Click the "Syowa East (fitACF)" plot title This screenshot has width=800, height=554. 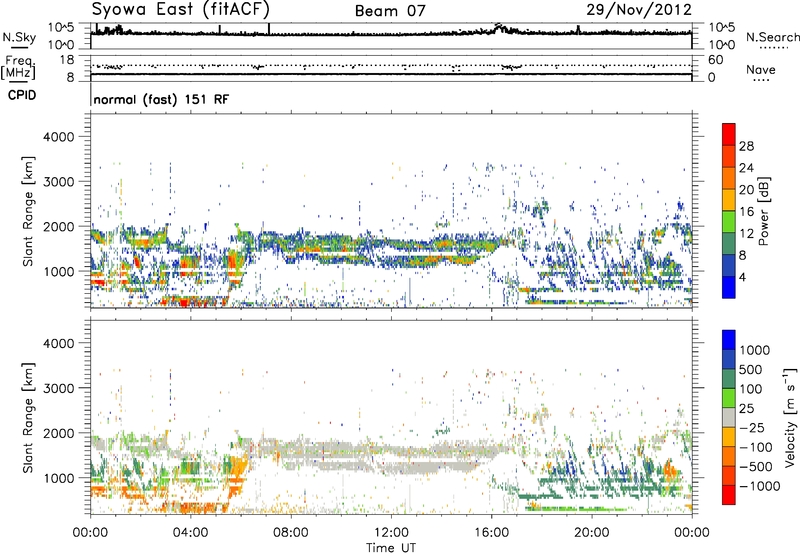[181, 10]
